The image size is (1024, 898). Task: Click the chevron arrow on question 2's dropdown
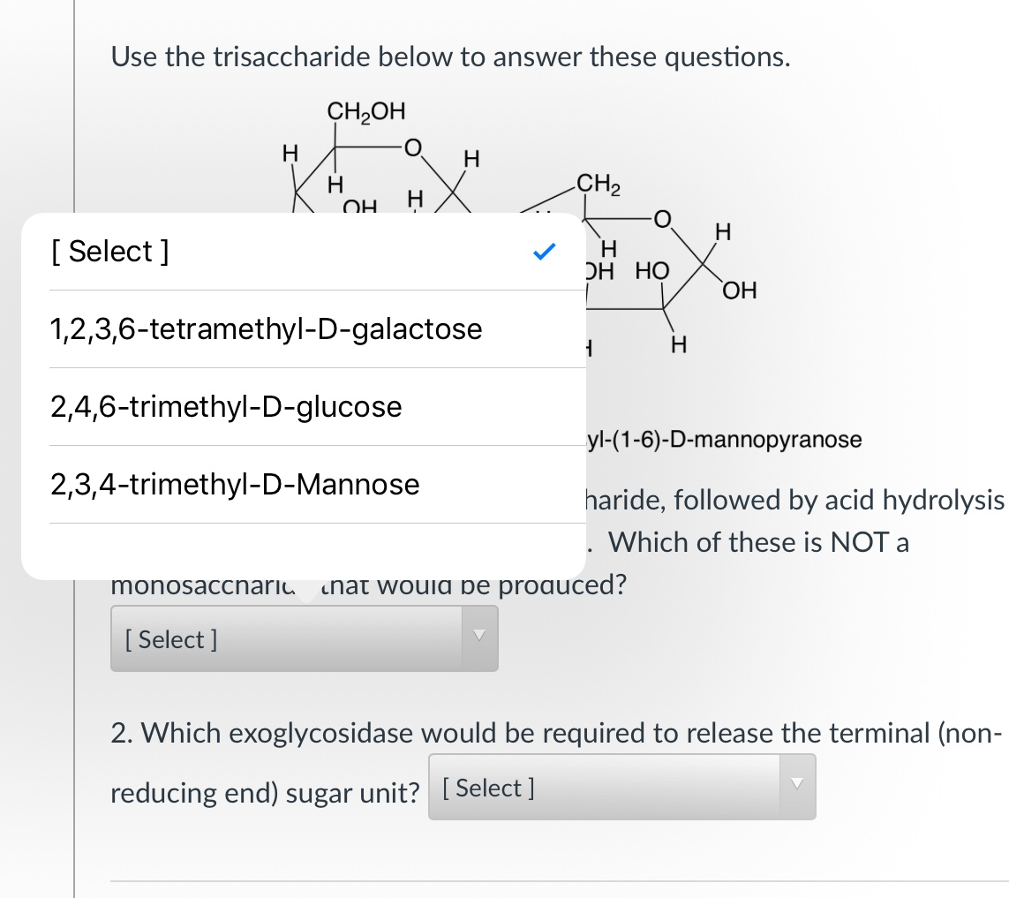[797, 786]
